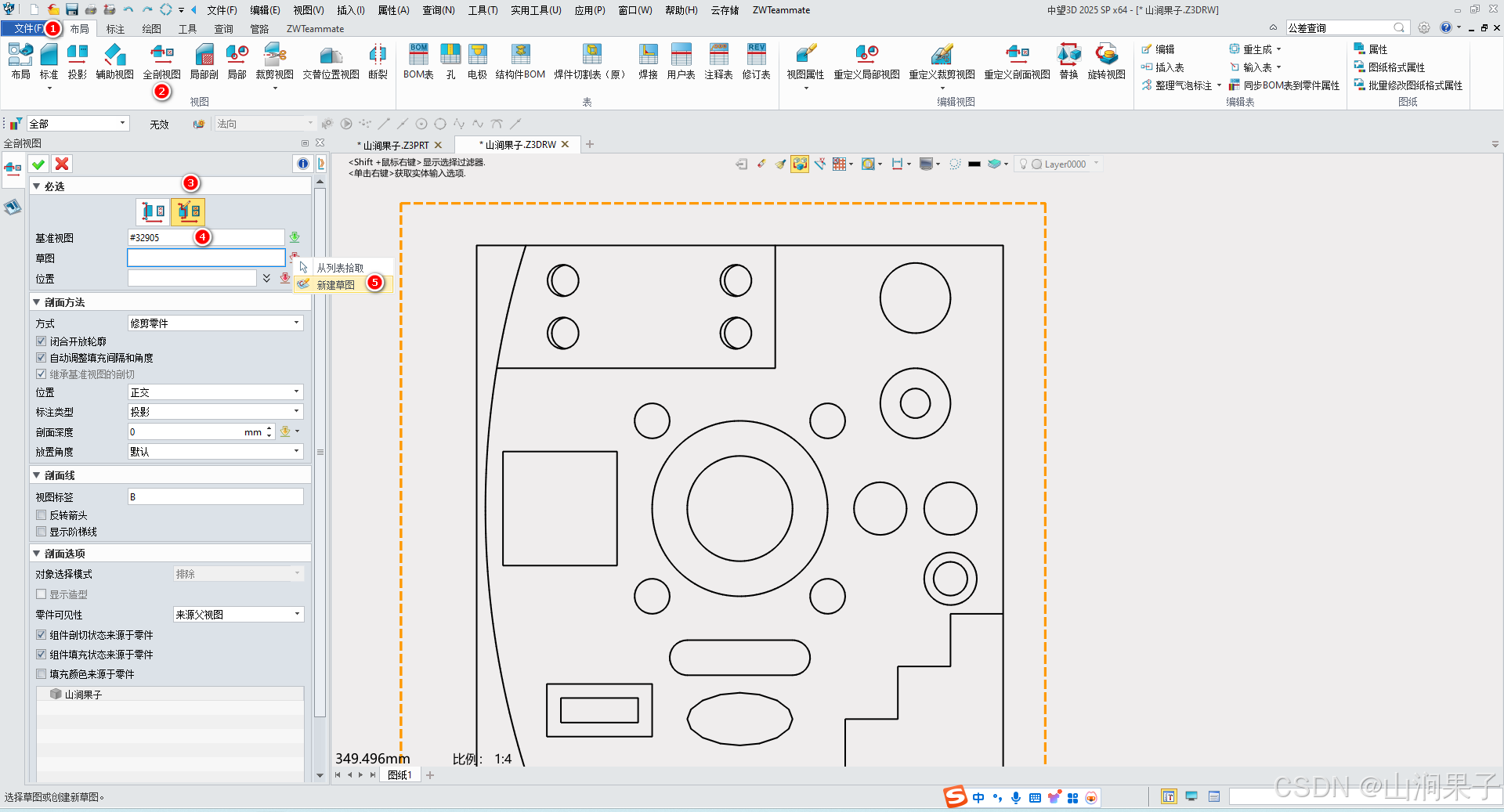Click the 整理气泡标注 button
1504x812 pixels.
1181,85
